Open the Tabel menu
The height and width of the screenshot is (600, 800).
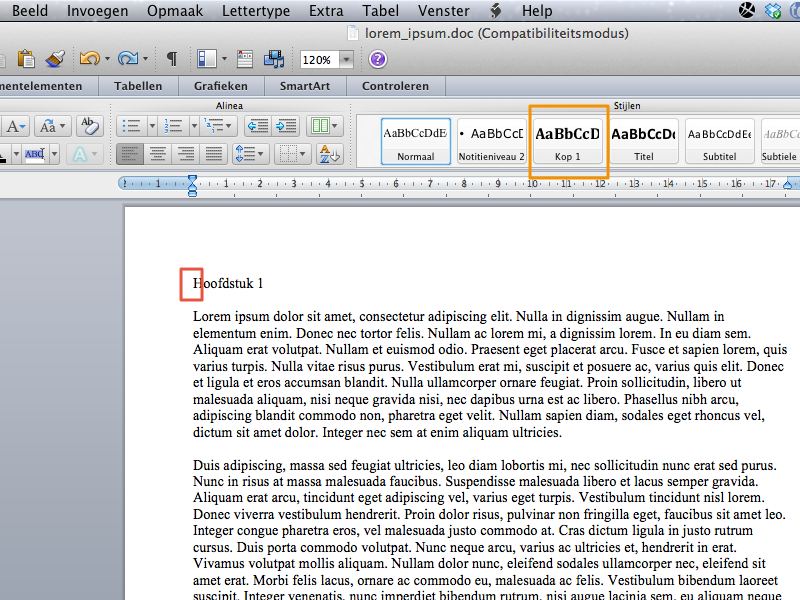[x=381, y=10]
